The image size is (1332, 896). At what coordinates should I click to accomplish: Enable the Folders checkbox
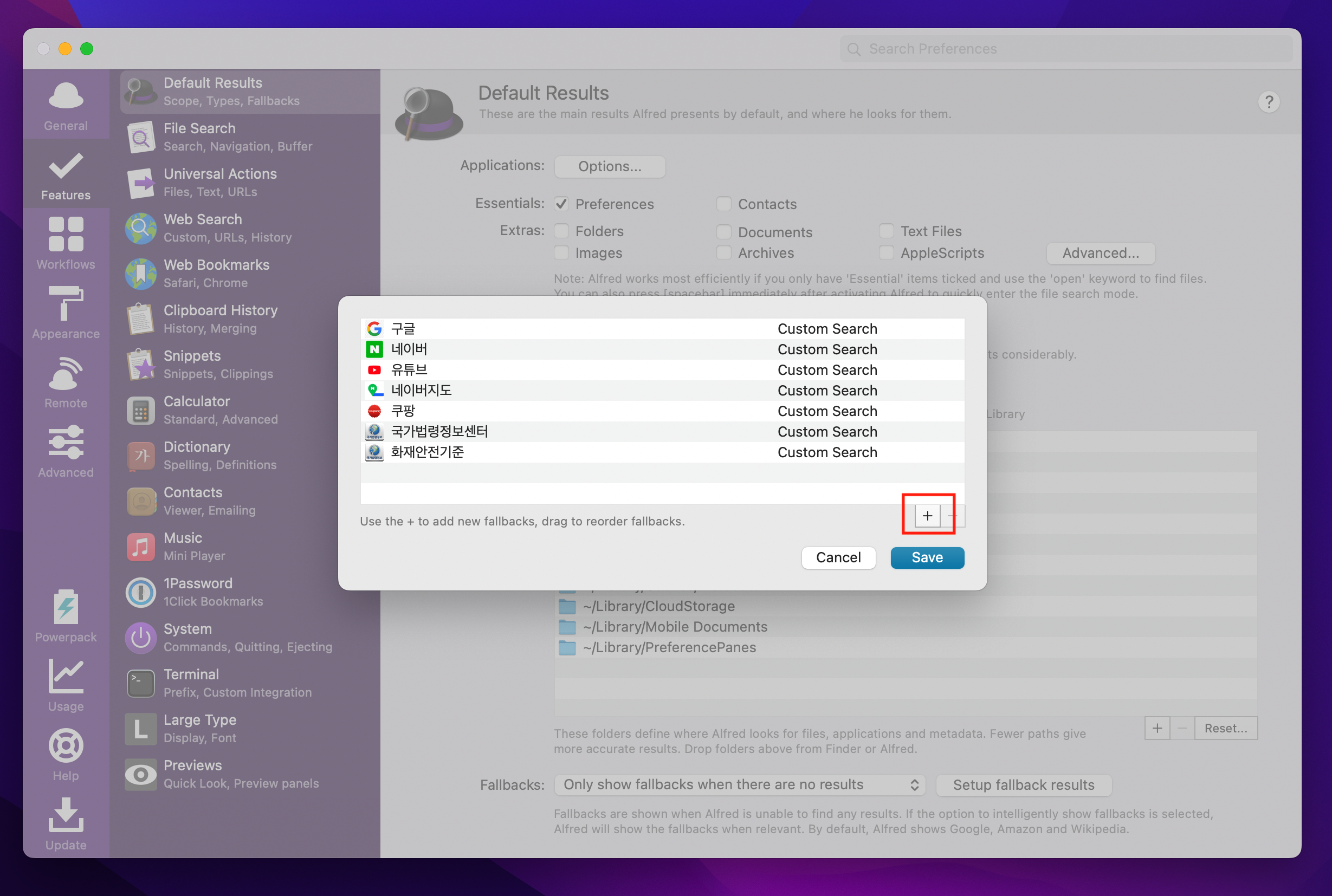click(561, 231)
